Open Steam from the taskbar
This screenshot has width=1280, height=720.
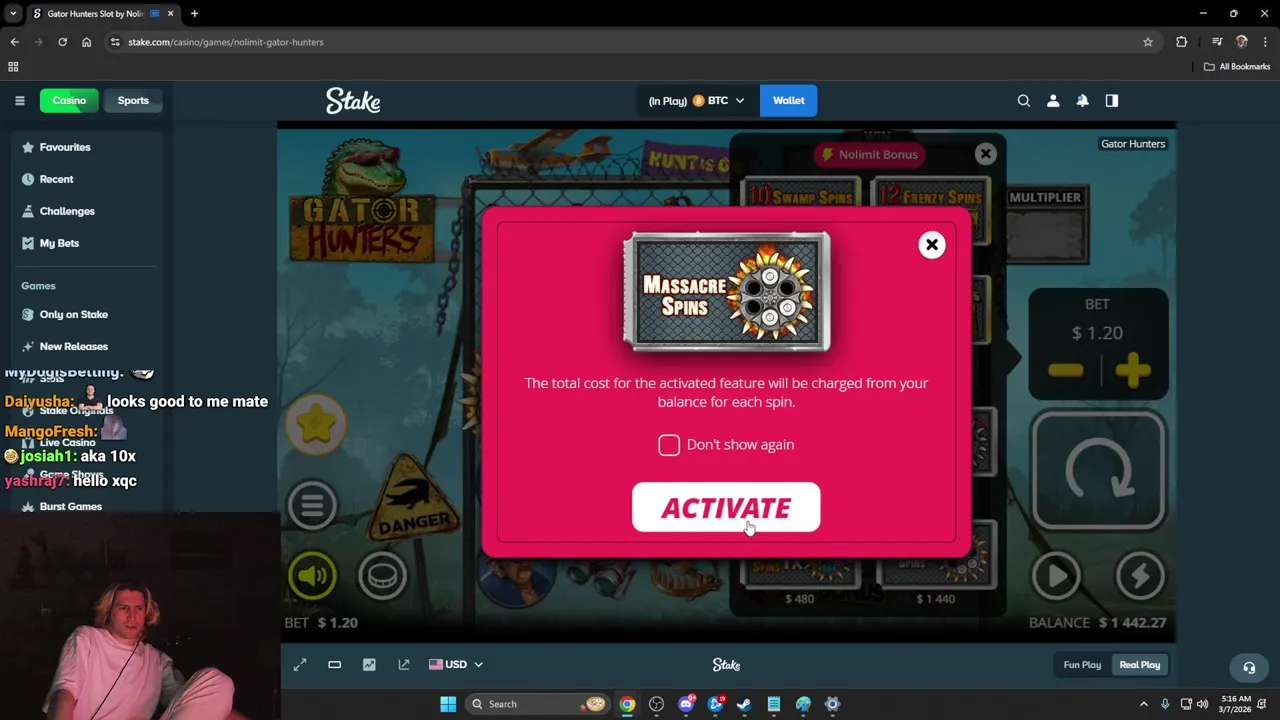pyautogui.click(x=744, y=704)
